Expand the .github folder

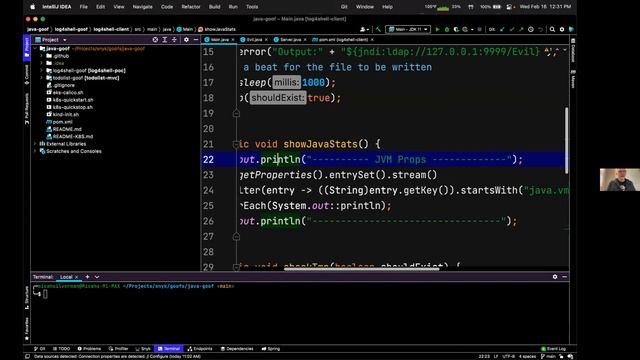(42, 56)
